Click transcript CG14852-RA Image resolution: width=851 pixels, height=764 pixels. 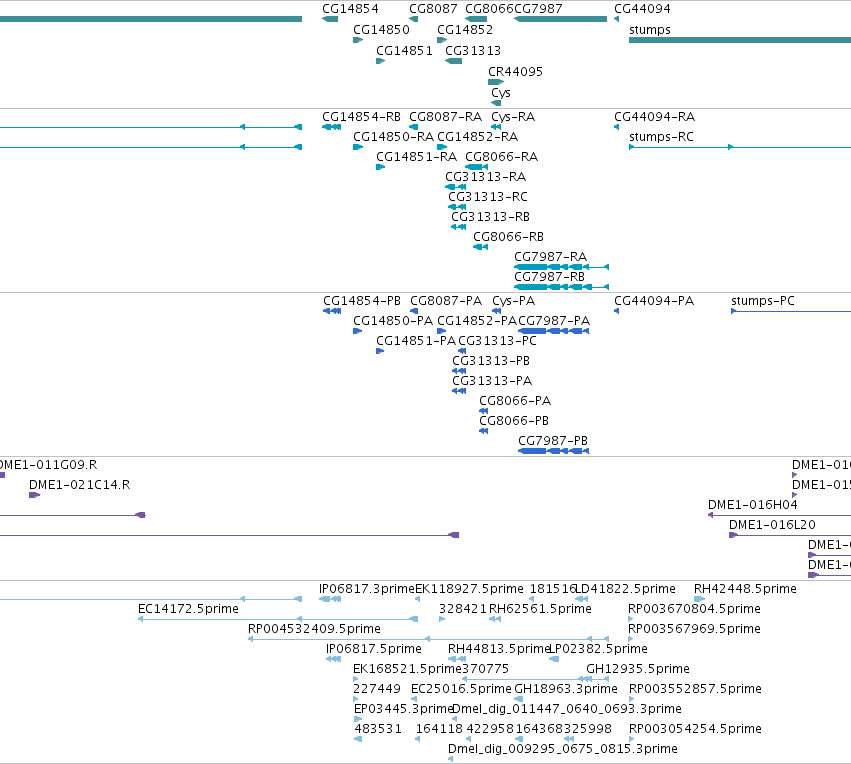coord(478,137)
